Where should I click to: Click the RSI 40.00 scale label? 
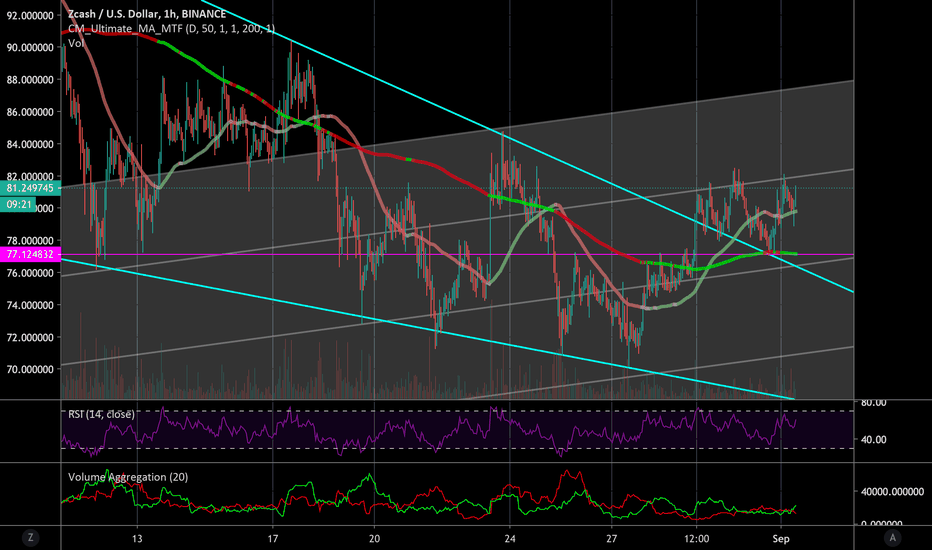point(874,439)
